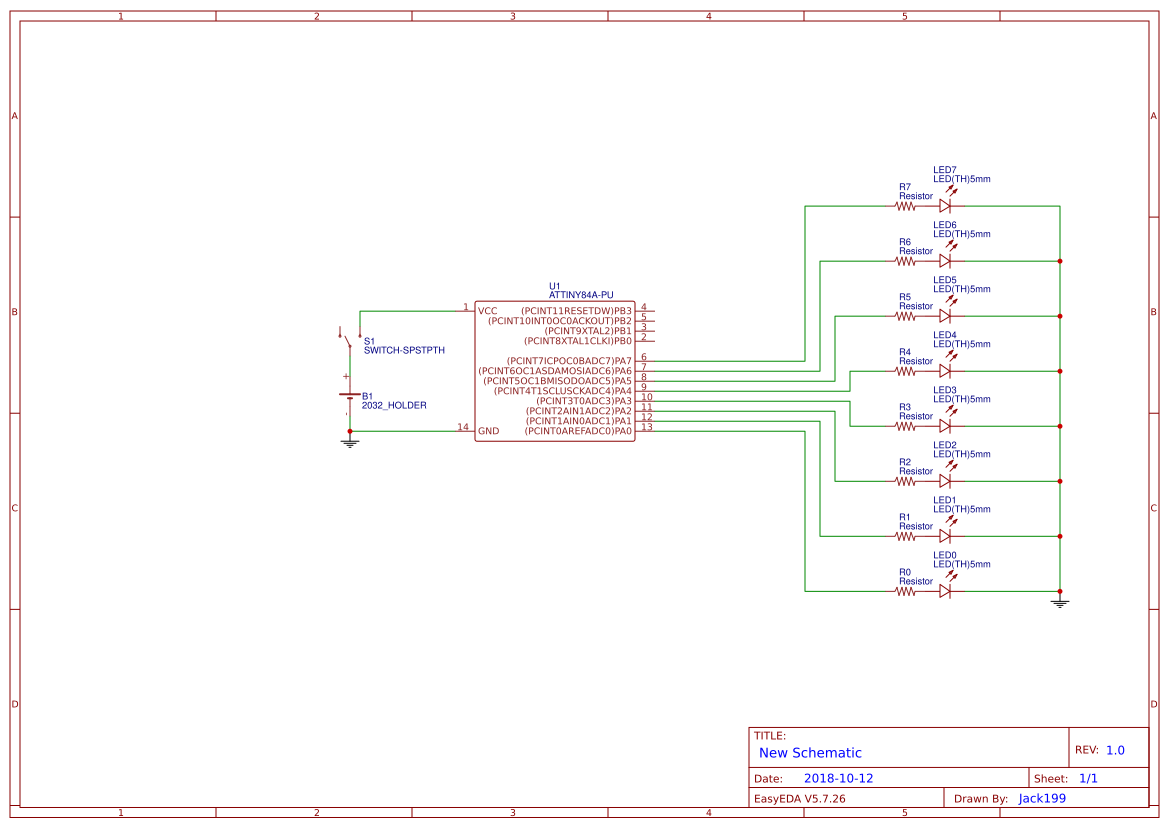Screen dimensions: 1169x828
Task: Click the sheet number 1/1
Action: coord(1088,778)
